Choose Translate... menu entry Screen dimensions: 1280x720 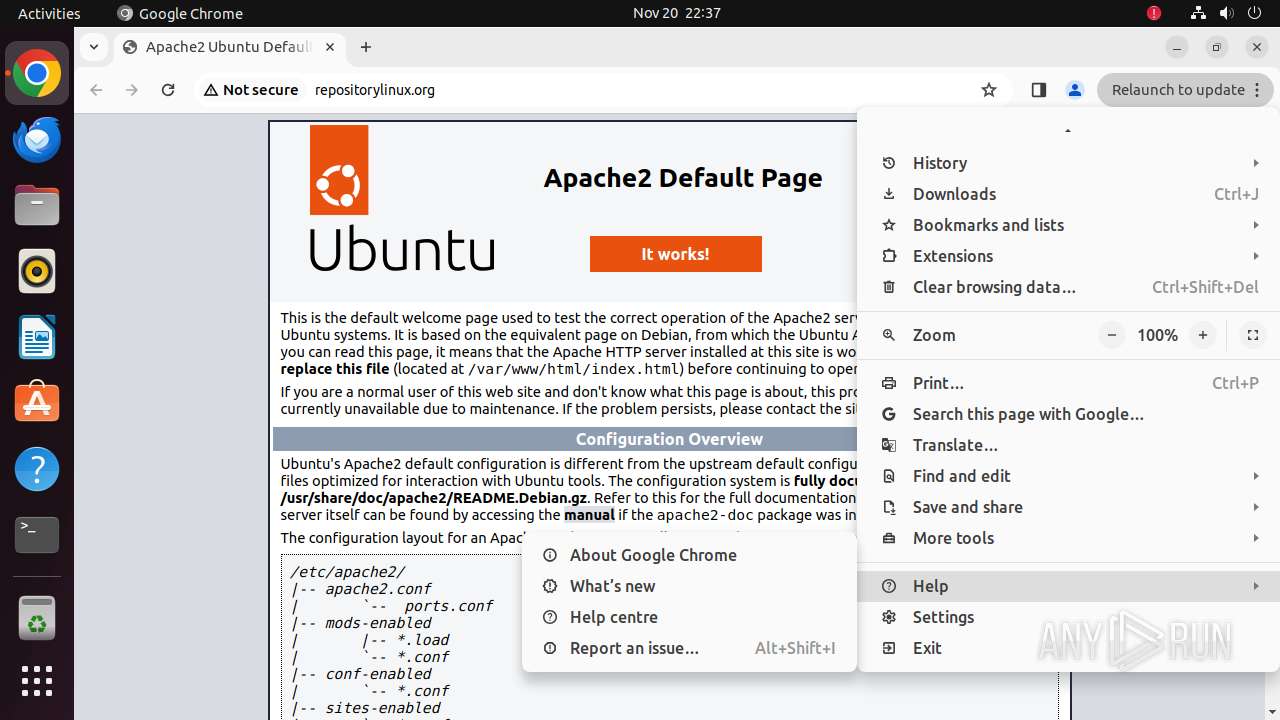[1069, 445]
